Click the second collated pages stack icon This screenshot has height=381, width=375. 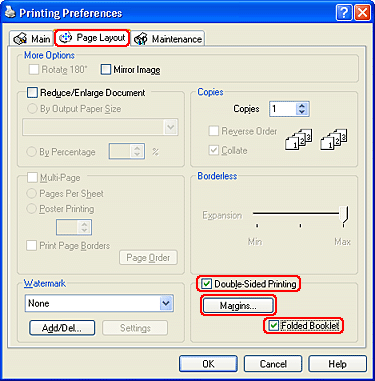point(334,139)
